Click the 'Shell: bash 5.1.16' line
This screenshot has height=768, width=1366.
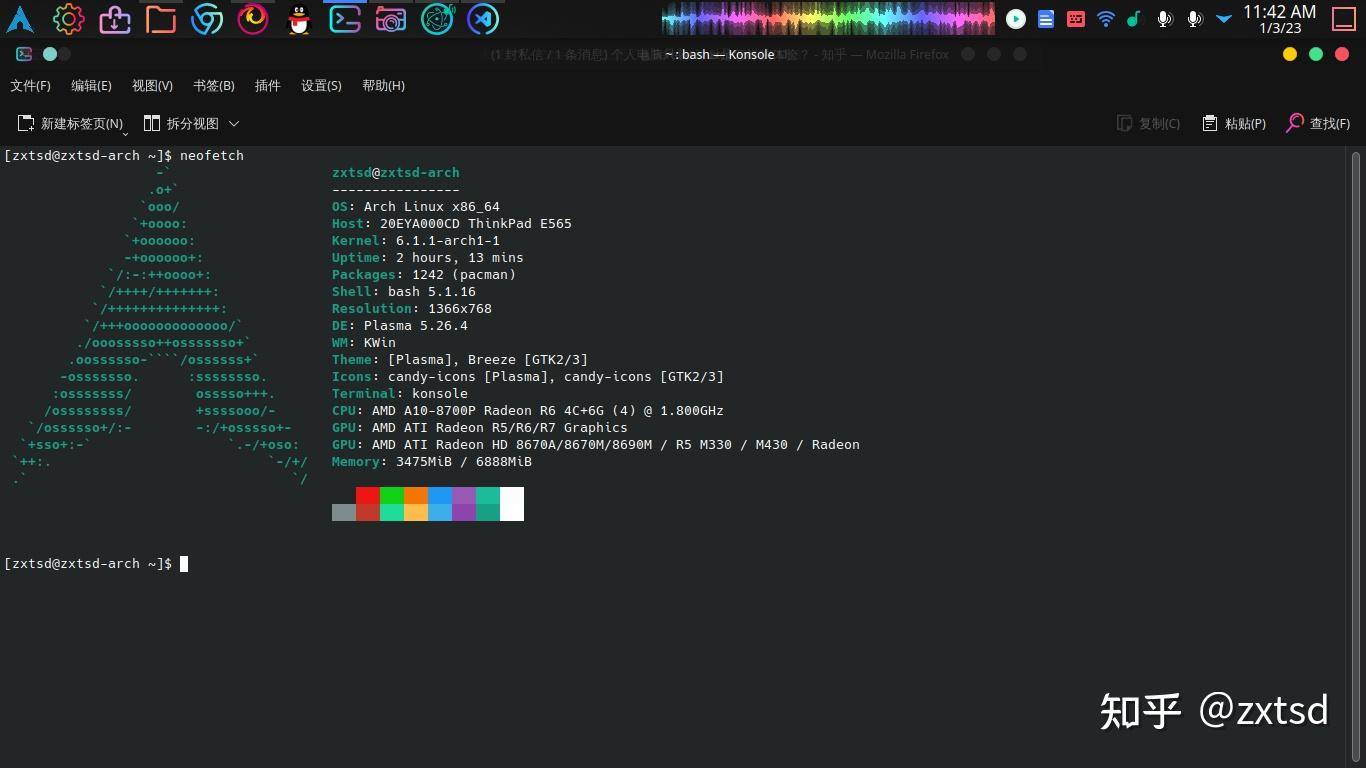(x=404, y=292)
